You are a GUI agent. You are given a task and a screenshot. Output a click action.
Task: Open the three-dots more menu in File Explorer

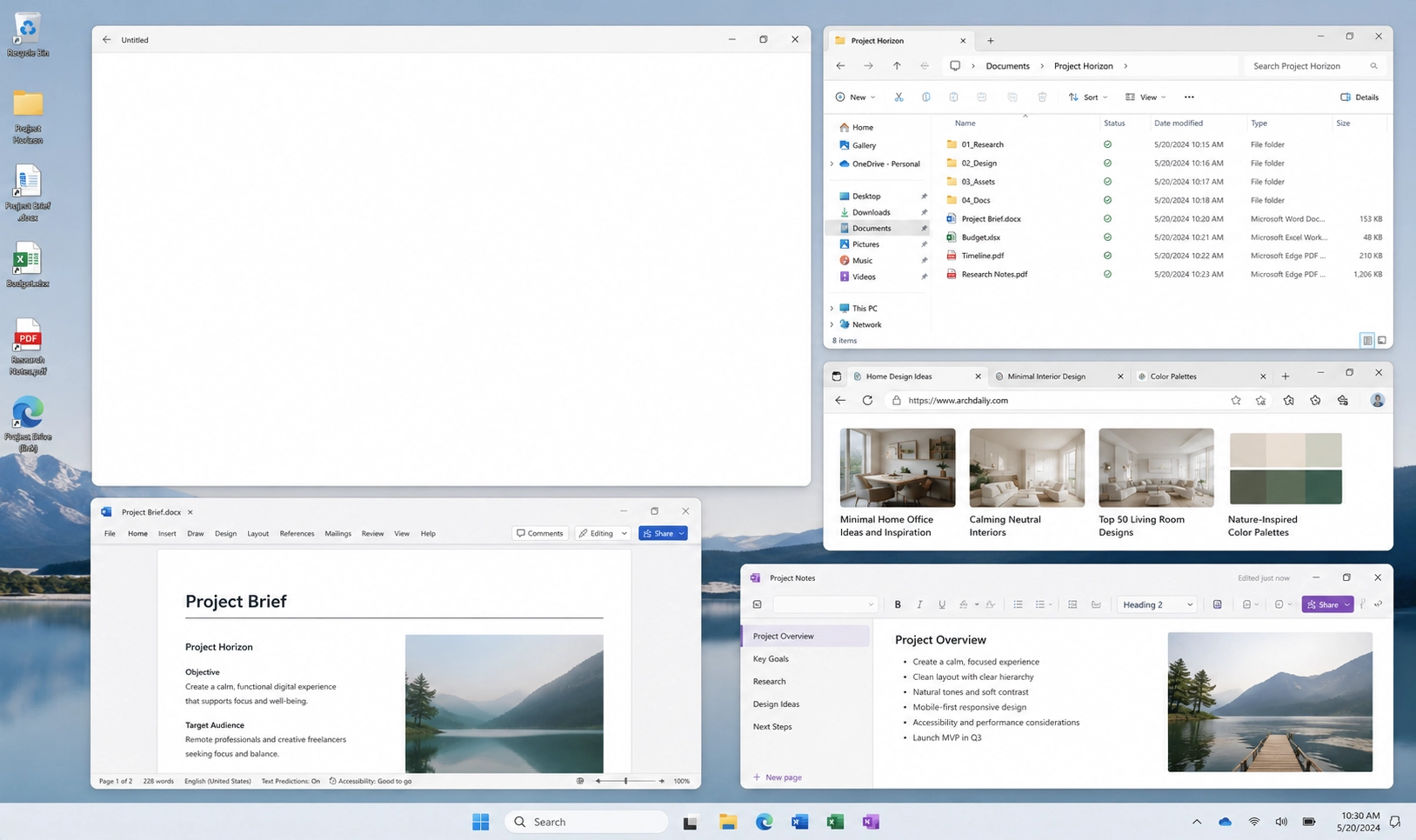[x=1189, y=97]
